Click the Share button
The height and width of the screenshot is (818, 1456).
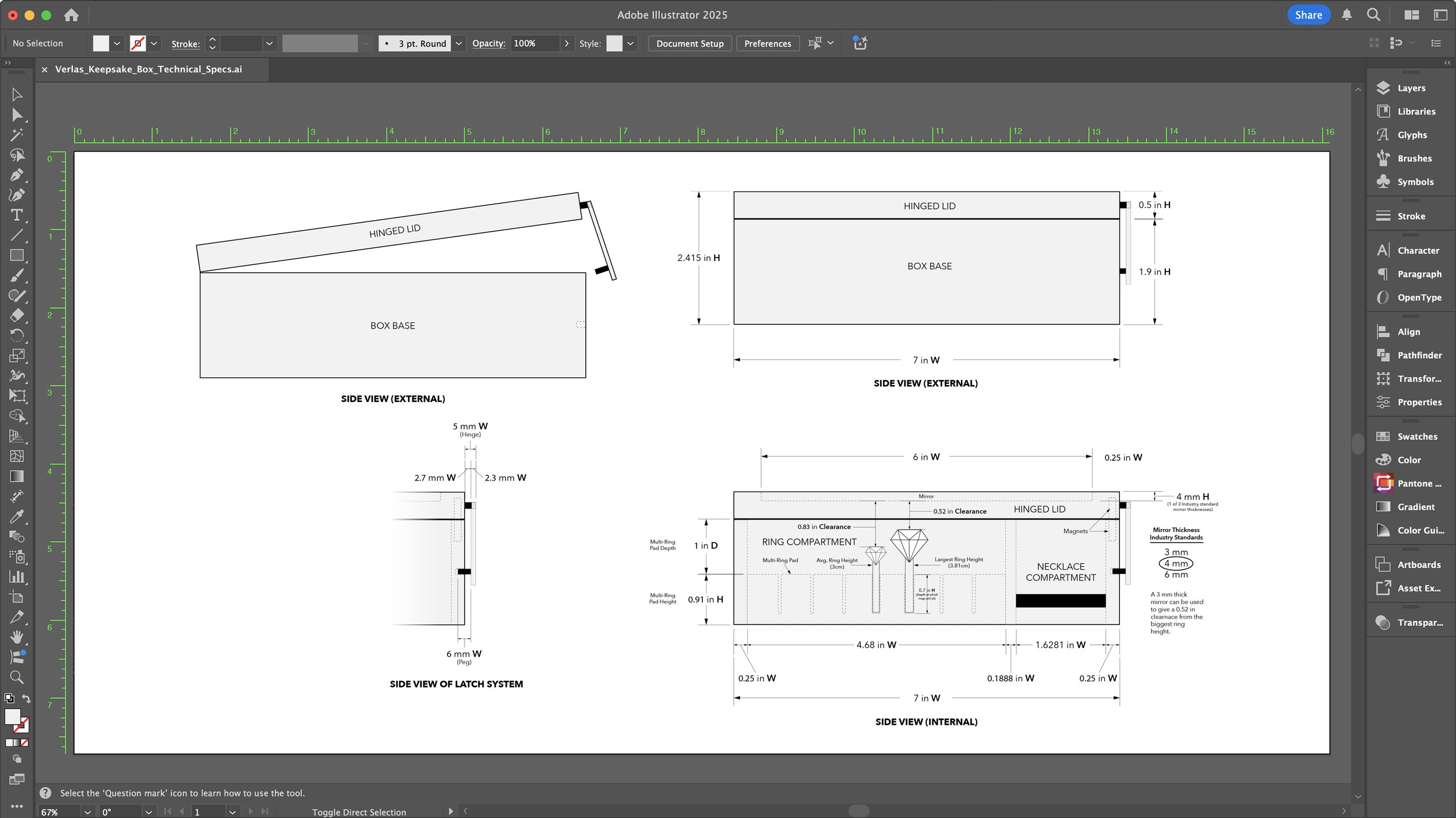click(1308, 15)
